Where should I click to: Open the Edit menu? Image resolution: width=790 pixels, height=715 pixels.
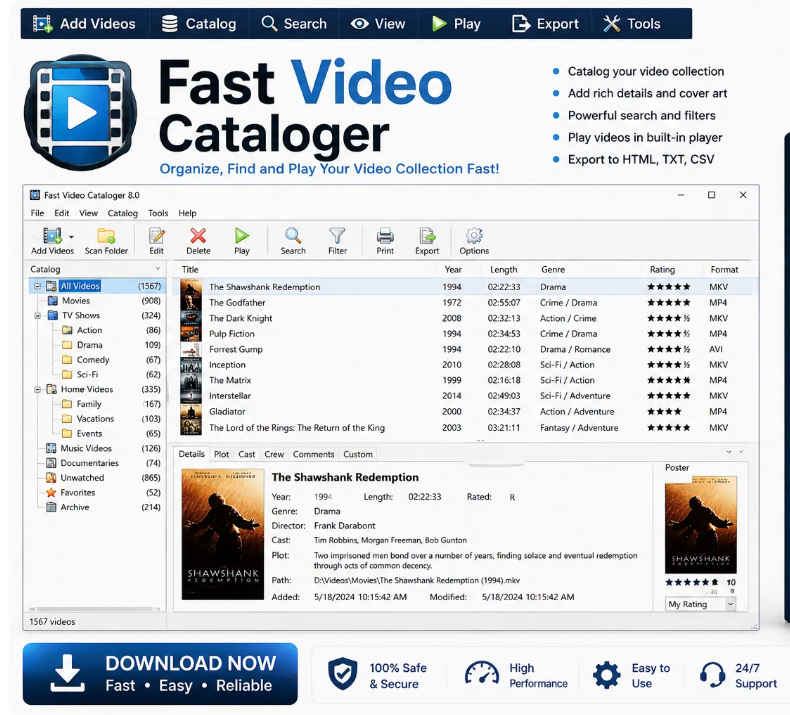61,213
